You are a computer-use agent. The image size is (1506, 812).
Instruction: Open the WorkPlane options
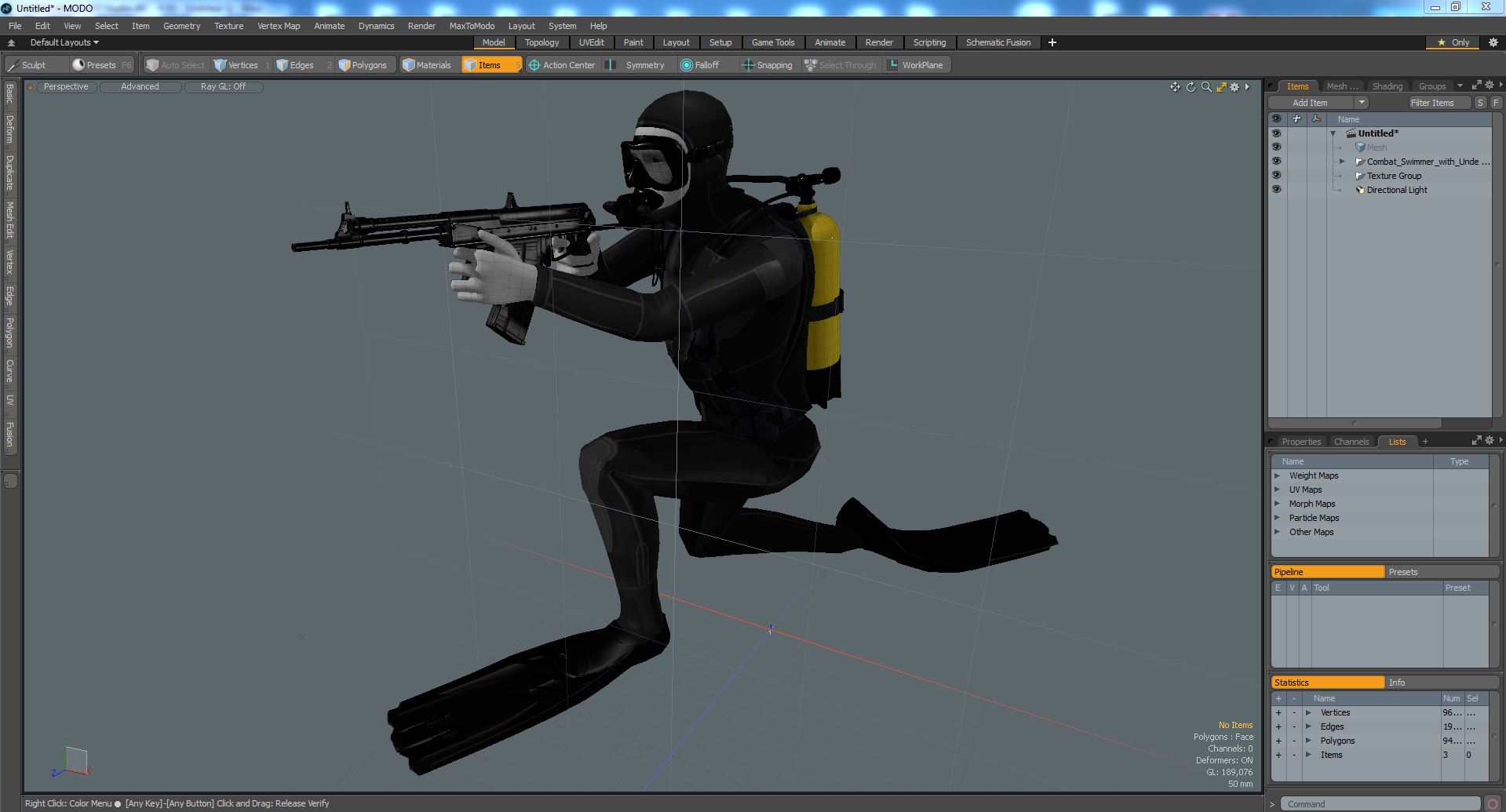[916, 65]
